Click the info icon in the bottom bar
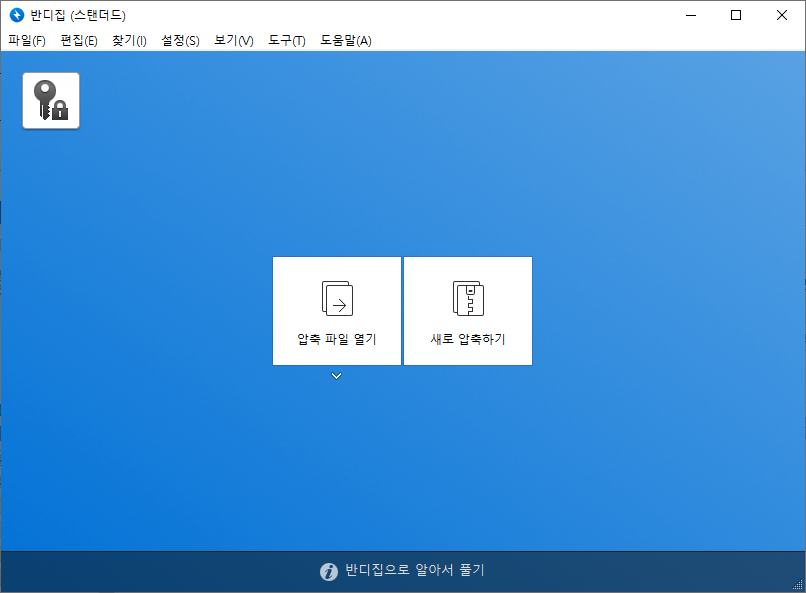 tap(329, 572)
